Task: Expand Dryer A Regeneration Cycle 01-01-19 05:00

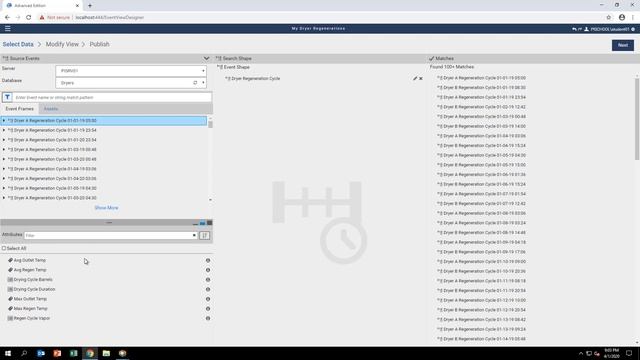Action: click(4, 121)
